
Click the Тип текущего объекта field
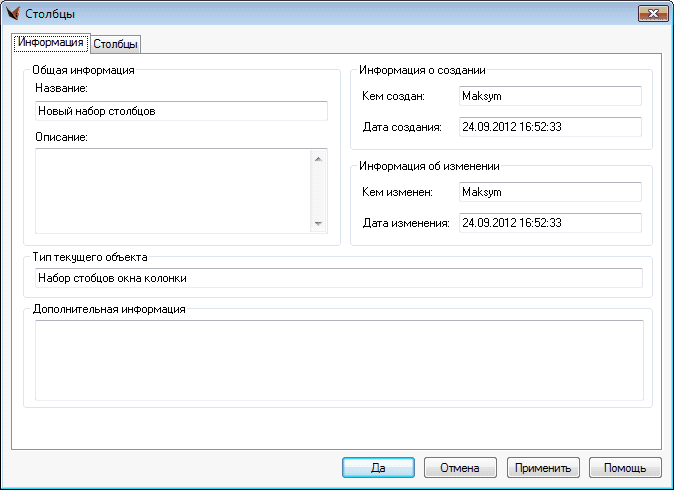[x=338, y=278]
